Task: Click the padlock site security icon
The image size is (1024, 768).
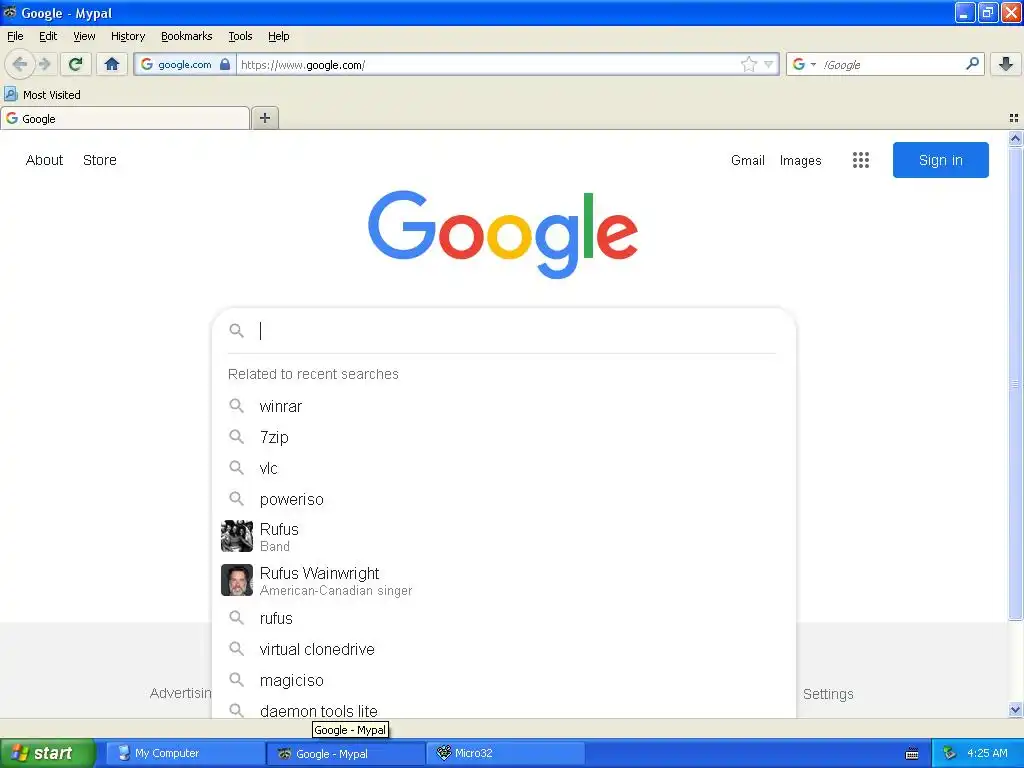Action: coord(225,64)
